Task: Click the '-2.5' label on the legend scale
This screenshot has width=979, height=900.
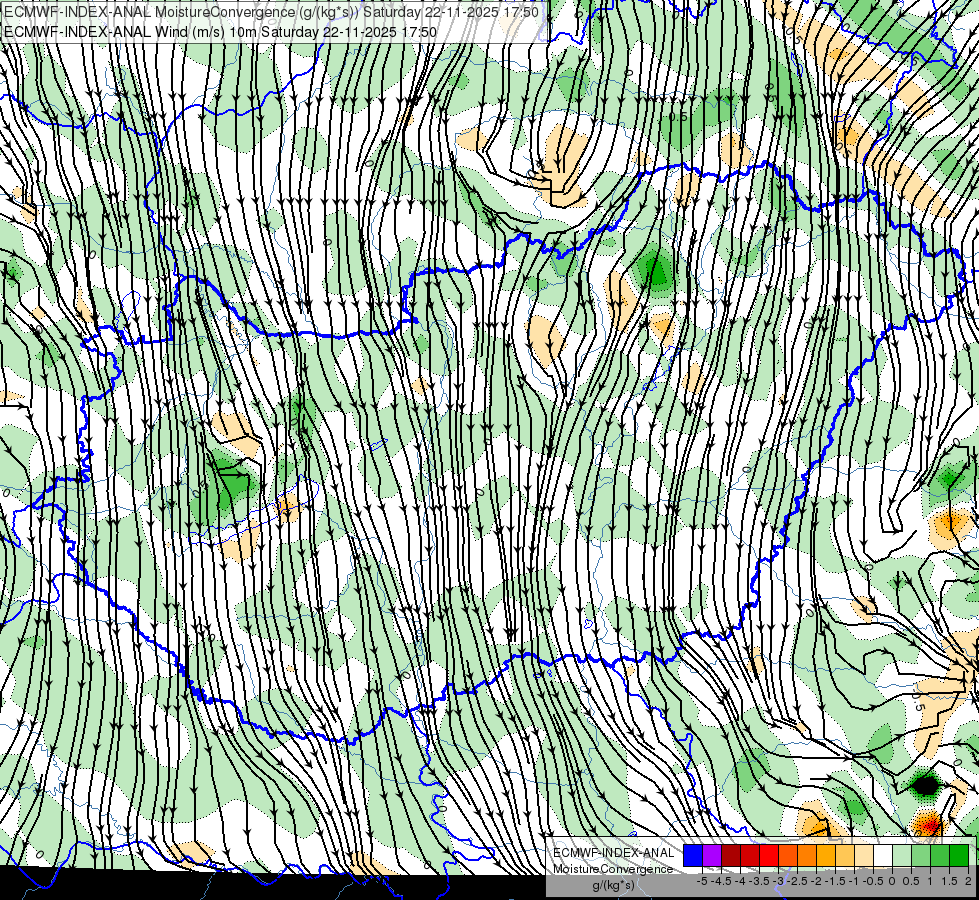Action: [797, 881]
